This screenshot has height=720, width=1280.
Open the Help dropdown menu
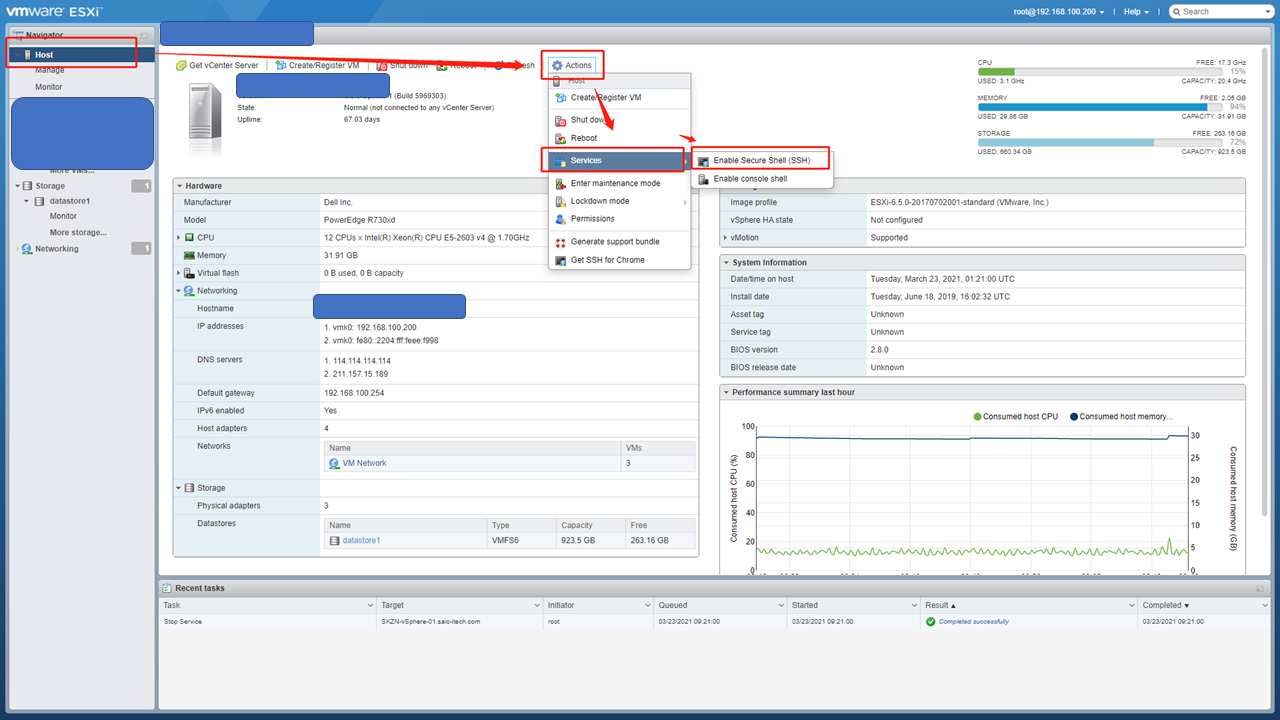pyautogui.click(x=1135, y=11)
